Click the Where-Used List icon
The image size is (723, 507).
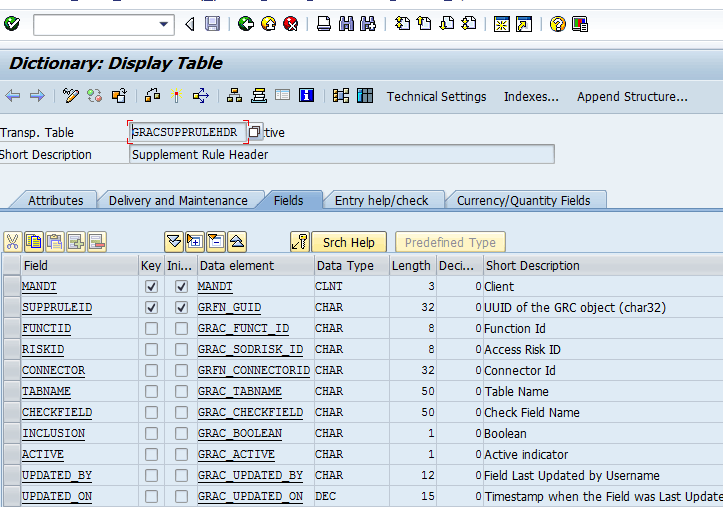tap(201, 96)
